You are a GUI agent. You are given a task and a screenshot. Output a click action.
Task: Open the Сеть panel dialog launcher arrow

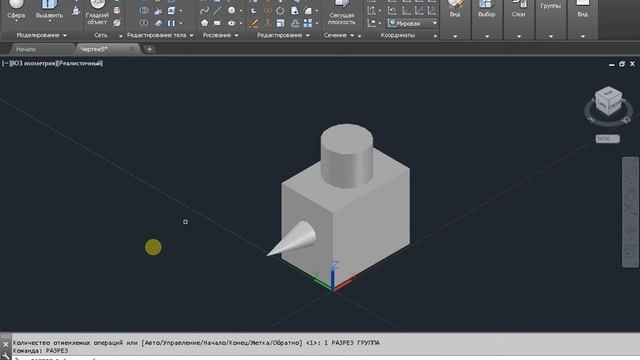click(x=120, y=36)
